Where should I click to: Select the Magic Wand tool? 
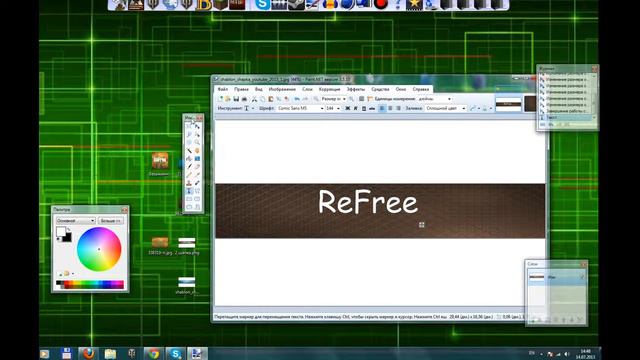(x=189, y=151)
